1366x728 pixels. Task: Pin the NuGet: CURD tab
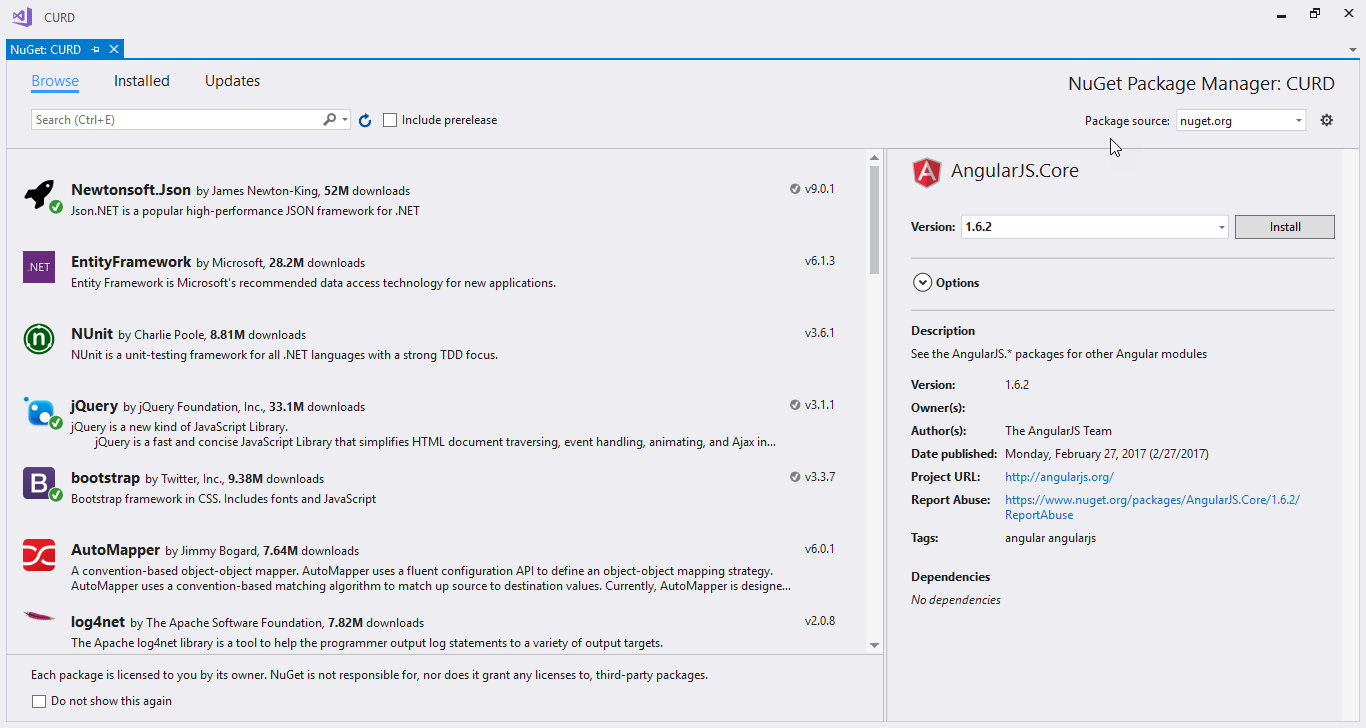click(x=96, y=49)
